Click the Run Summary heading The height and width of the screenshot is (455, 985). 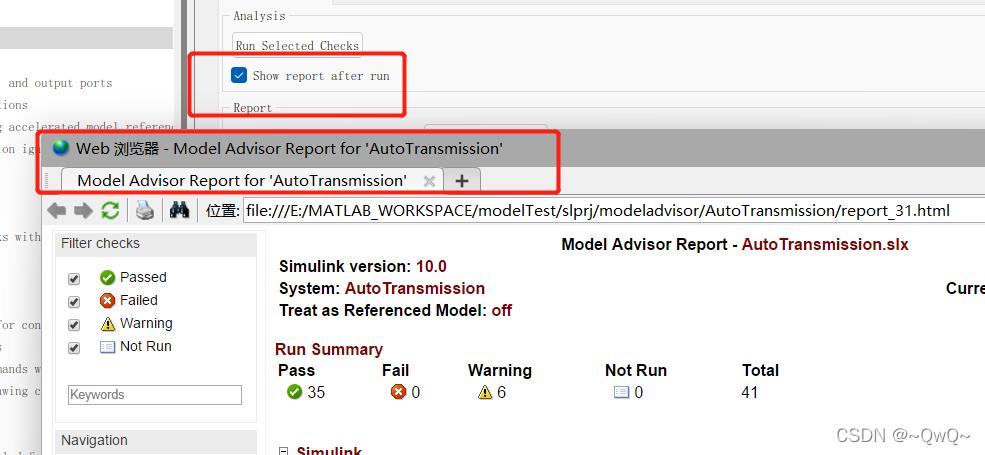point(329,349)
